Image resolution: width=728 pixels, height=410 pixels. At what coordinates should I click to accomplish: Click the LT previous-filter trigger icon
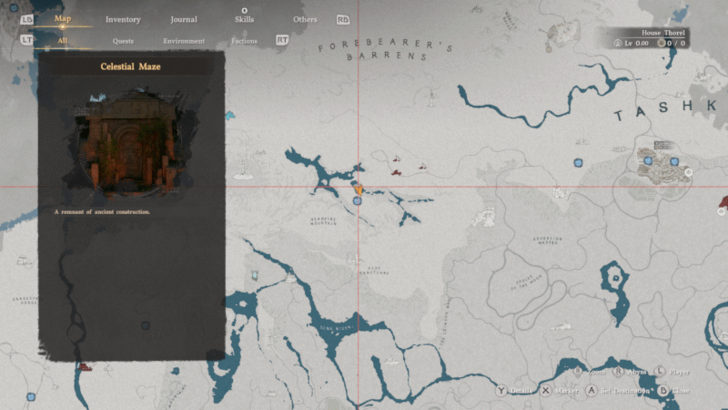(x=27, y=40)
